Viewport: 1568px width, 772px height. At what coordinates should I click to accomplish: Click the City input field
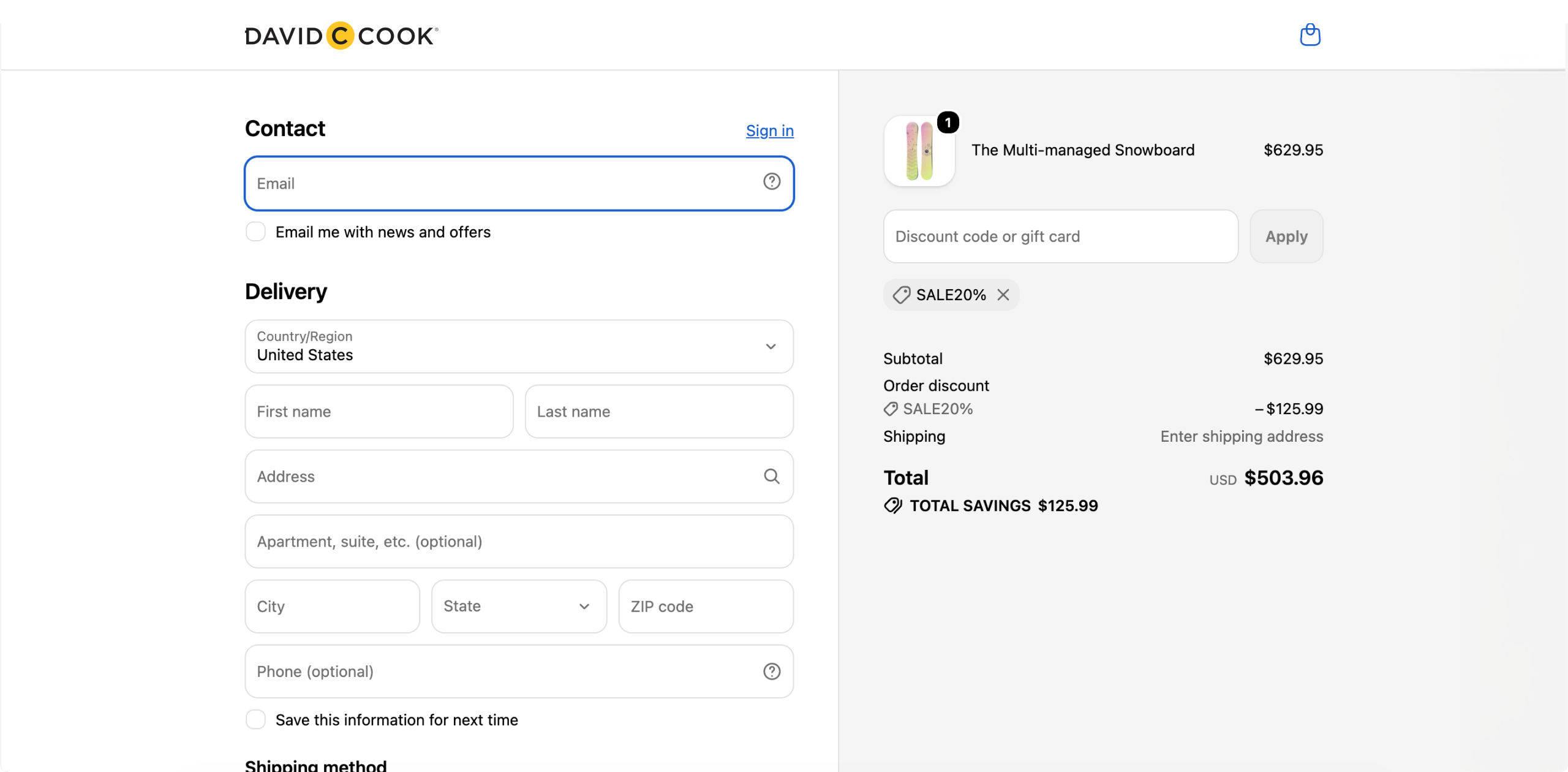[333, 606]
